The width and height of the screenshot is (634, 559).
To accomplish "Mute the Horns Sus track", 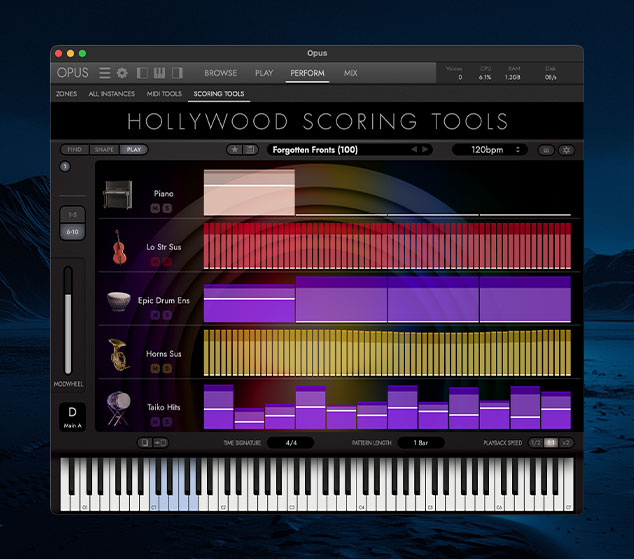I will coord(155,368).
